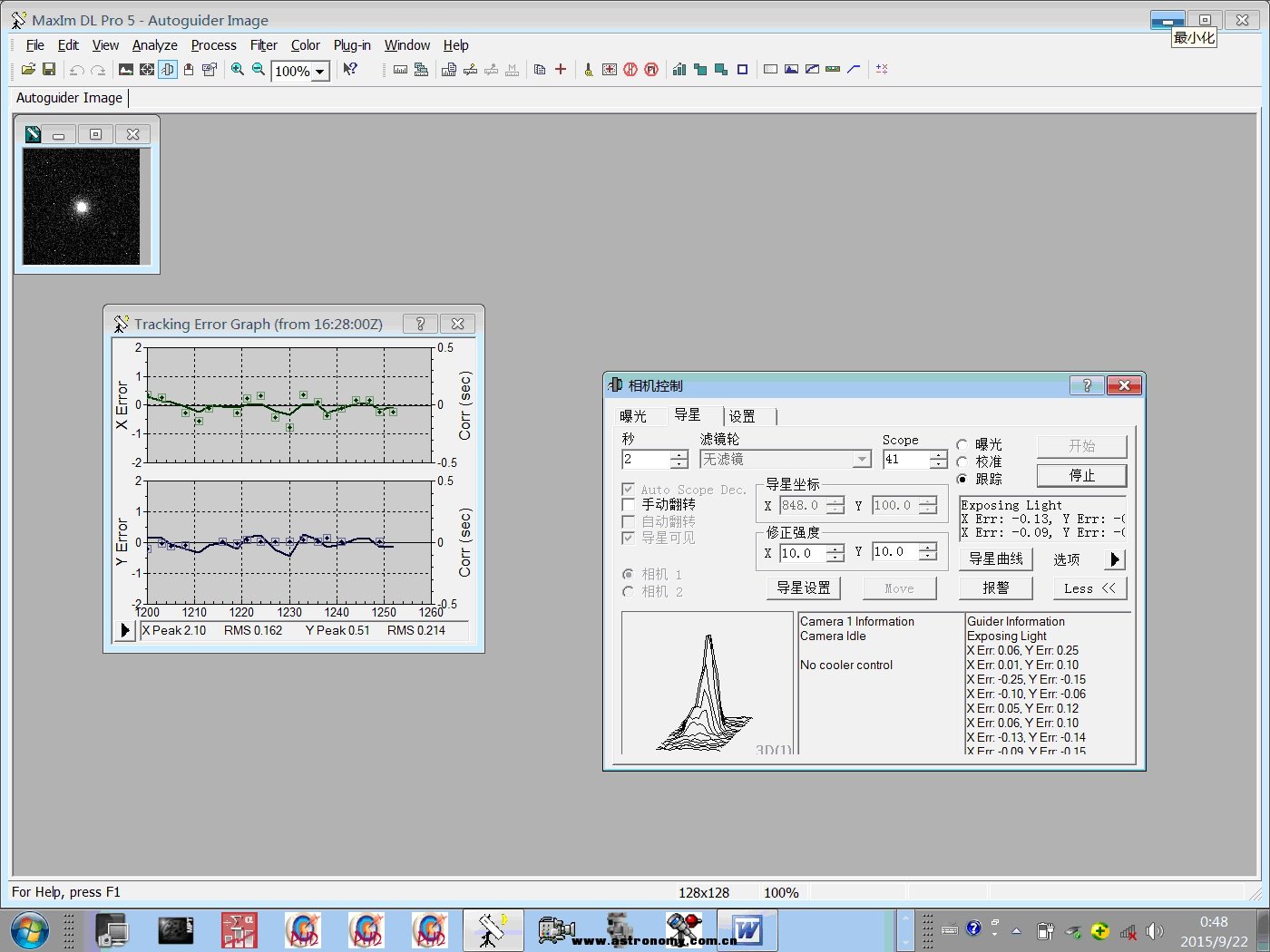Click the 开始 start button
The image size is (1270, 952).
(x=1081, y=446)
